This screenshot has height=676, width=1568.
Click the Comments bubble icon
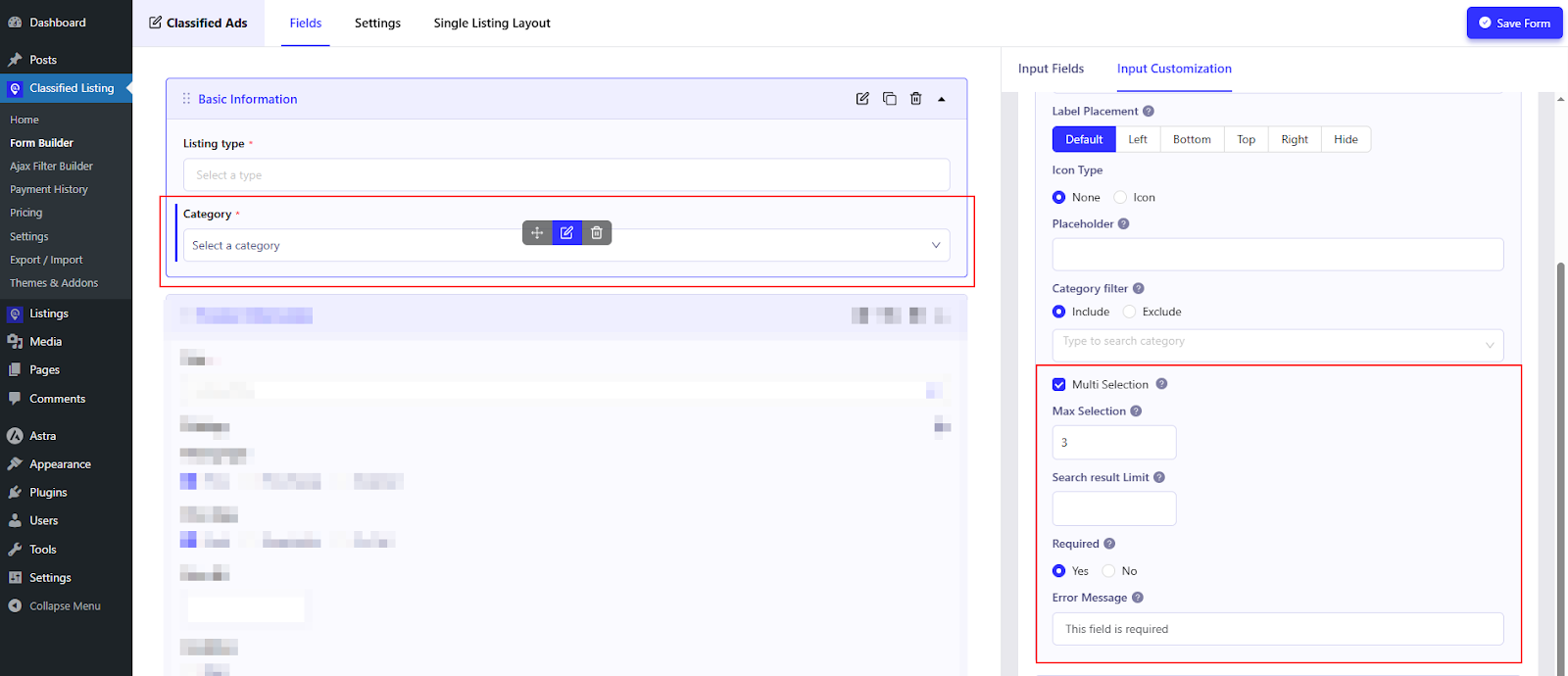pyautogui.click(x=15, y=399)
